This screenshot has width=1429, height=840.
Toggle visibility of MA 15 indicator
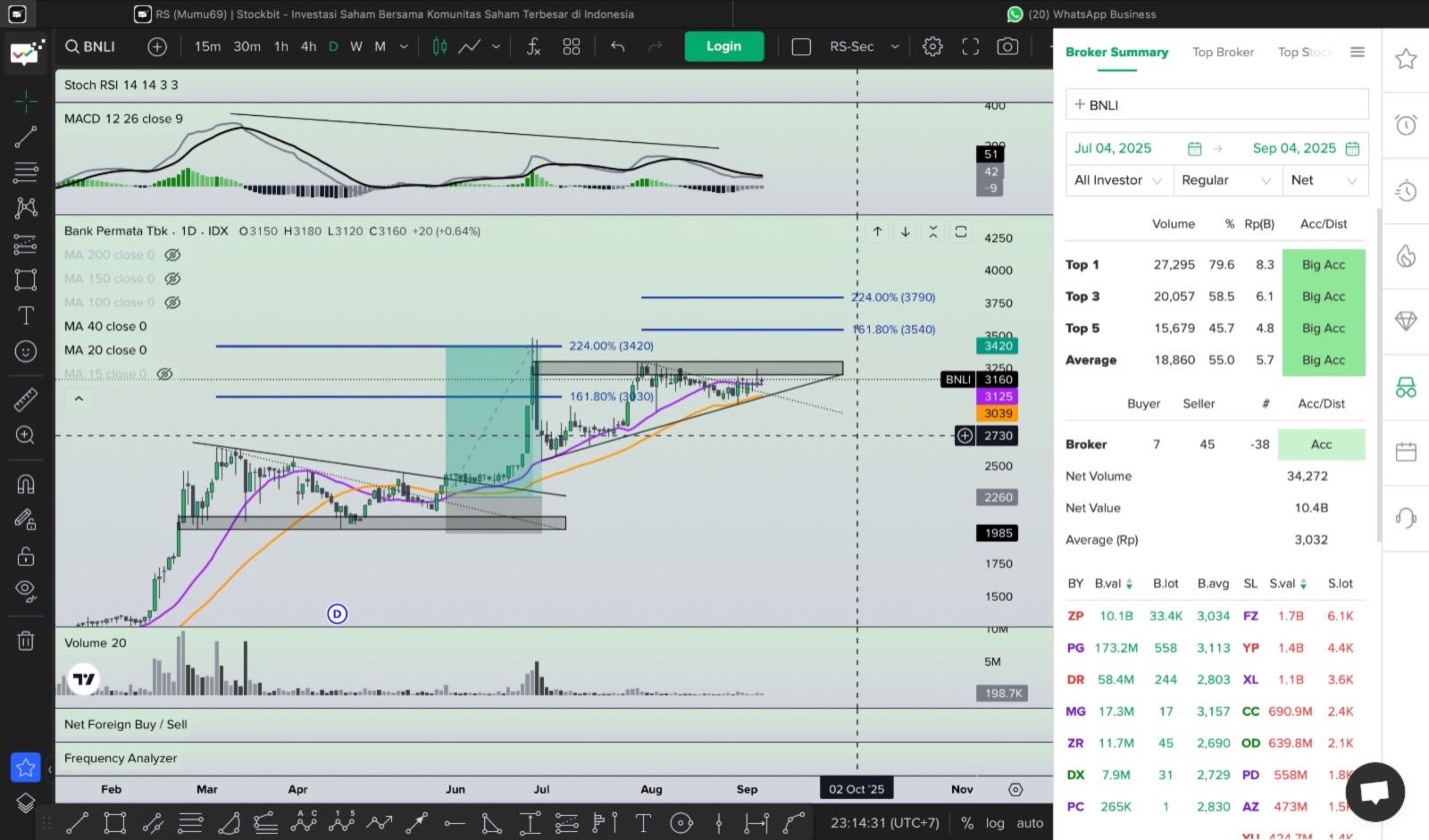[x=165, y=374]
